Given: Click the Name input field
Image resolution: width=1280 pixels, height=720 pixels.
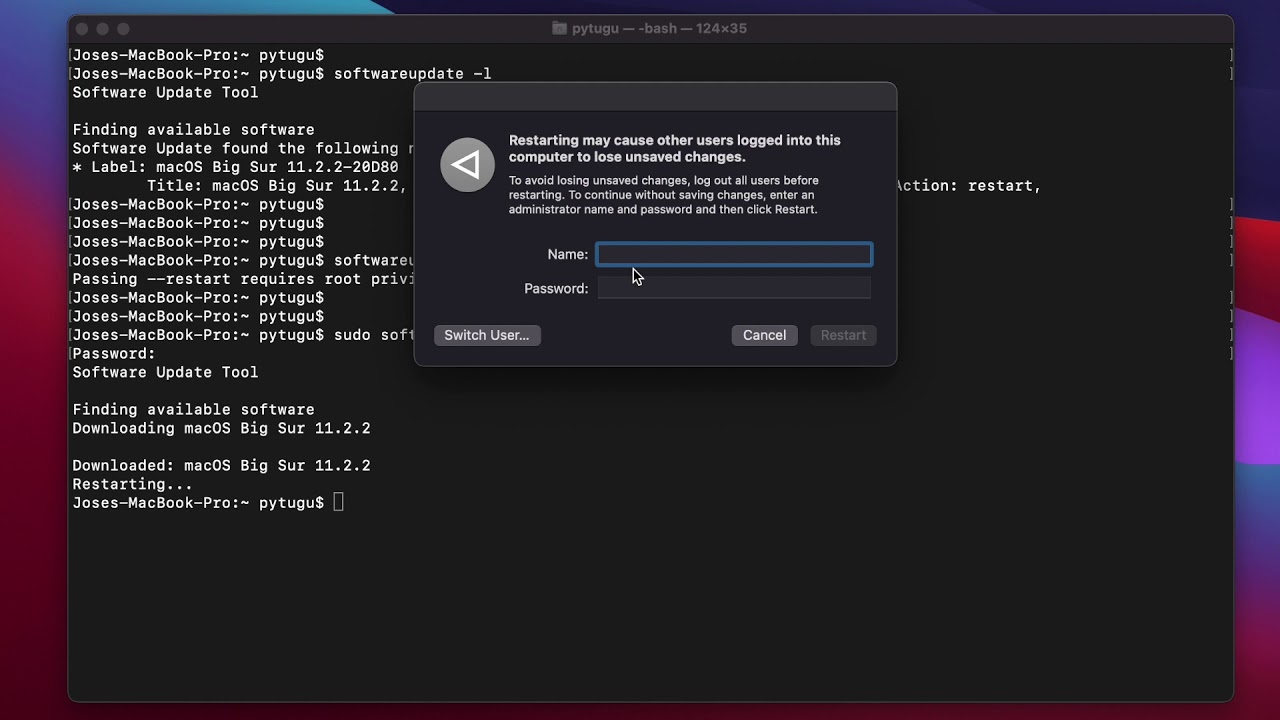Looking at the screenshot, I should click(734, 254).
